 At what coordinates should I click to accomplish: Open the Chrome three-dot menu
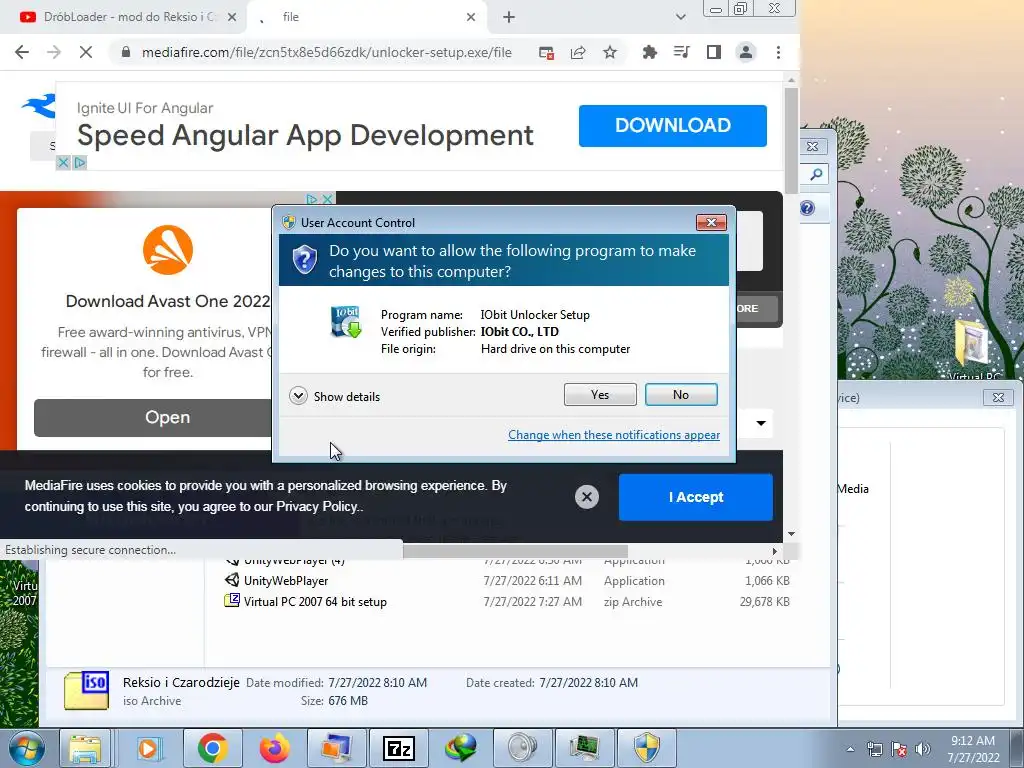point(778,52)
